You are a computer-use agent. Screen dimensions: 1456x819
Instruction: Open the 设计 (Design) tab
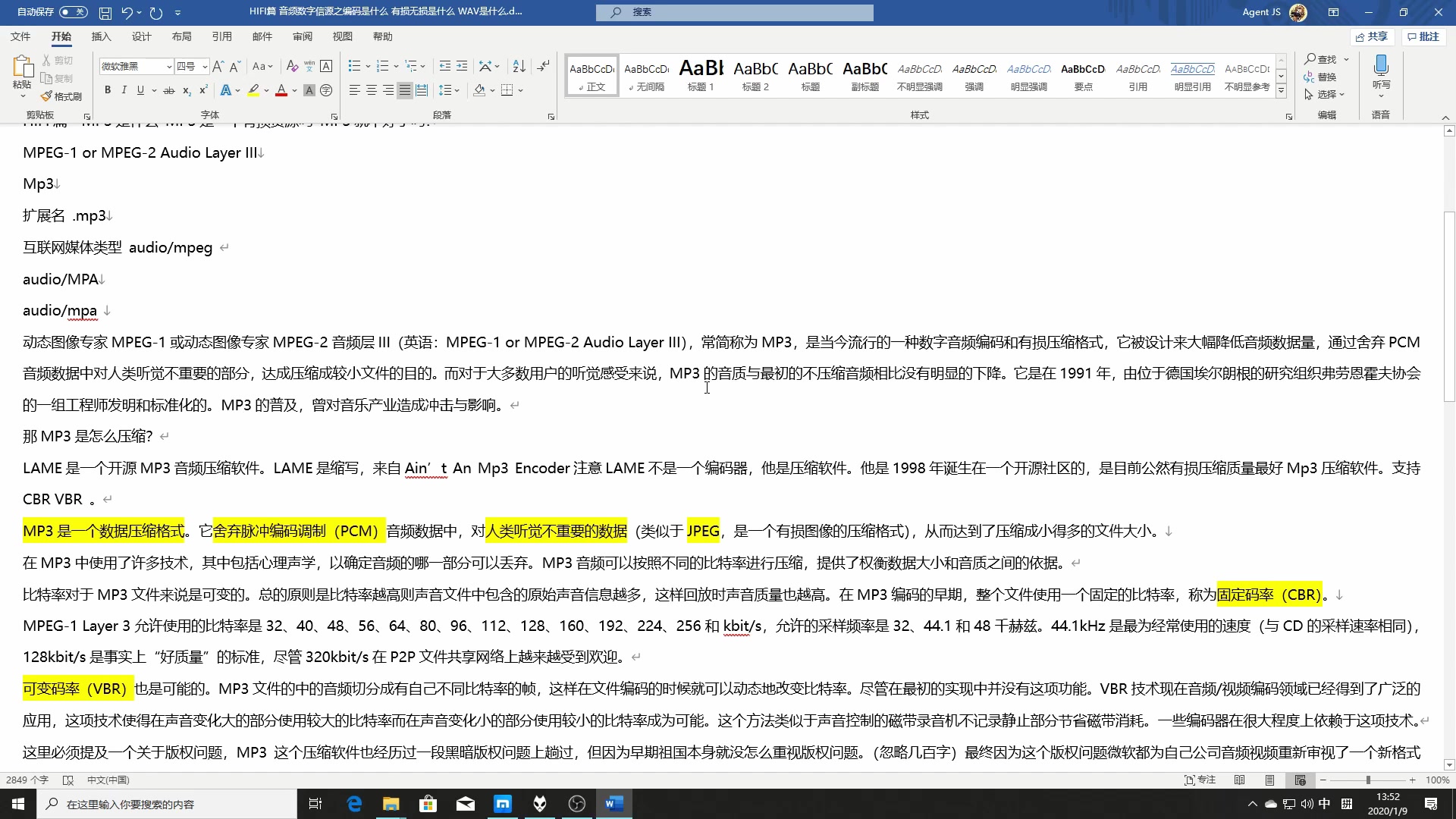[x=141, y=36]
